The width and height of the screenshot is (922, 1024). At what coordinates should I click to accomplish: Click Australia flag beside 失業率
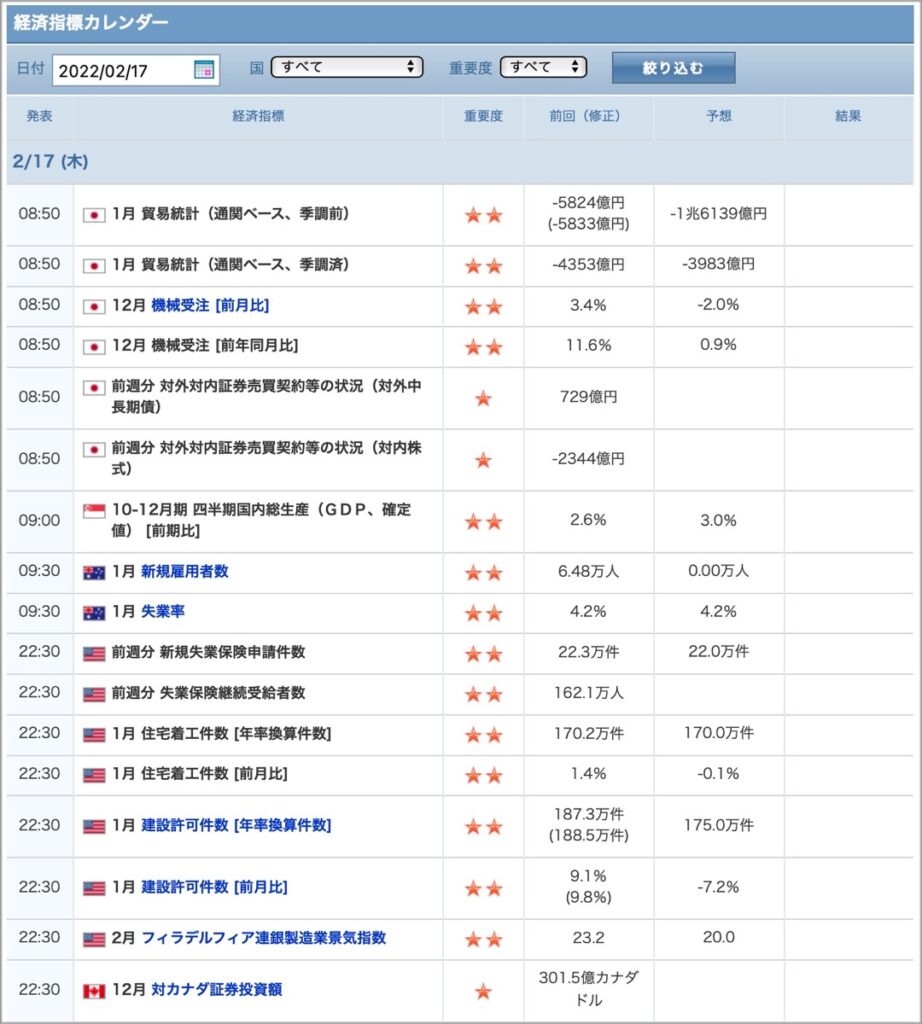(94, 613)
